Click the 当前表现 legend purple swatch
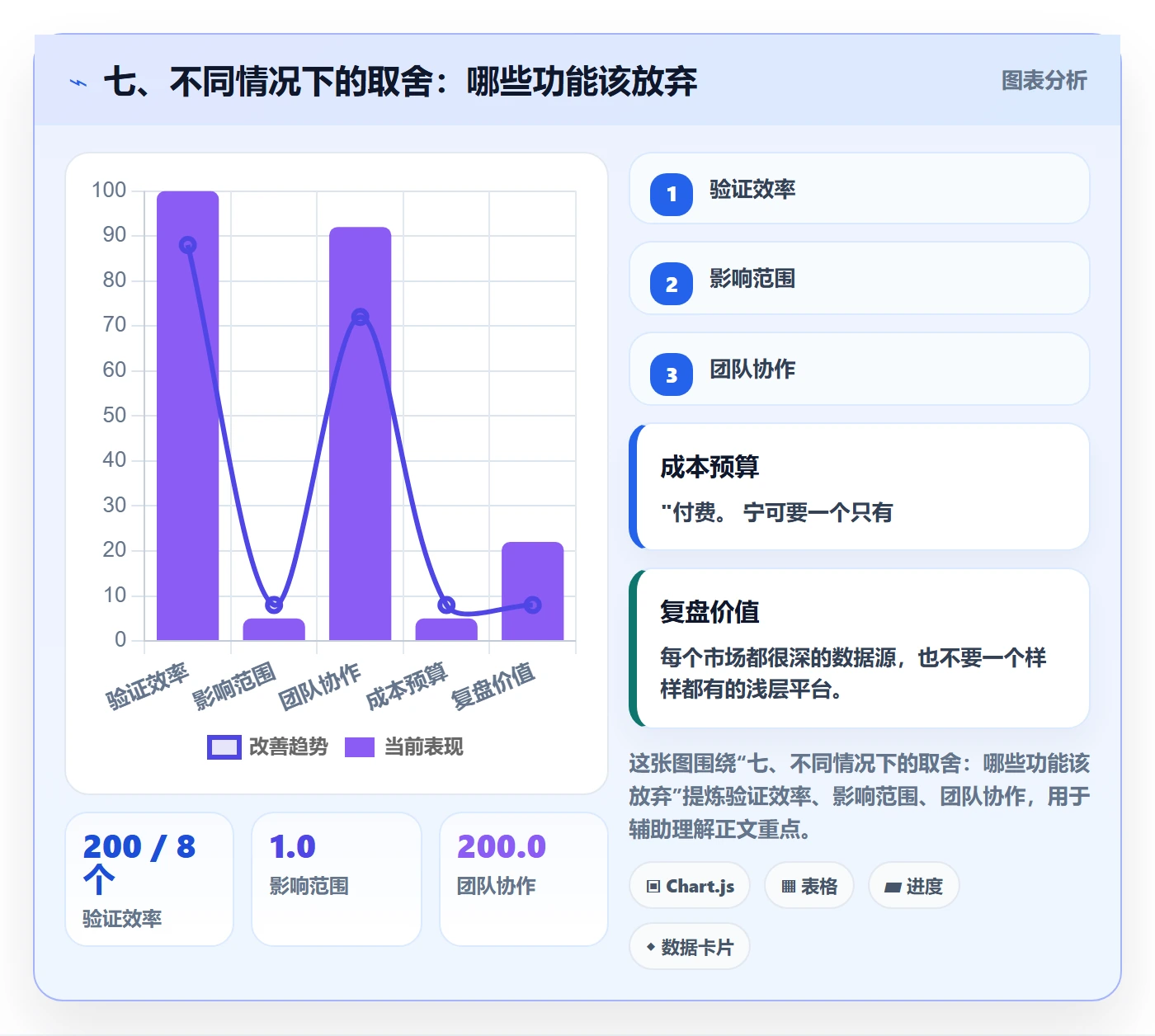This screenshot has height=1036, width=1155. click(x=359, y=746)
